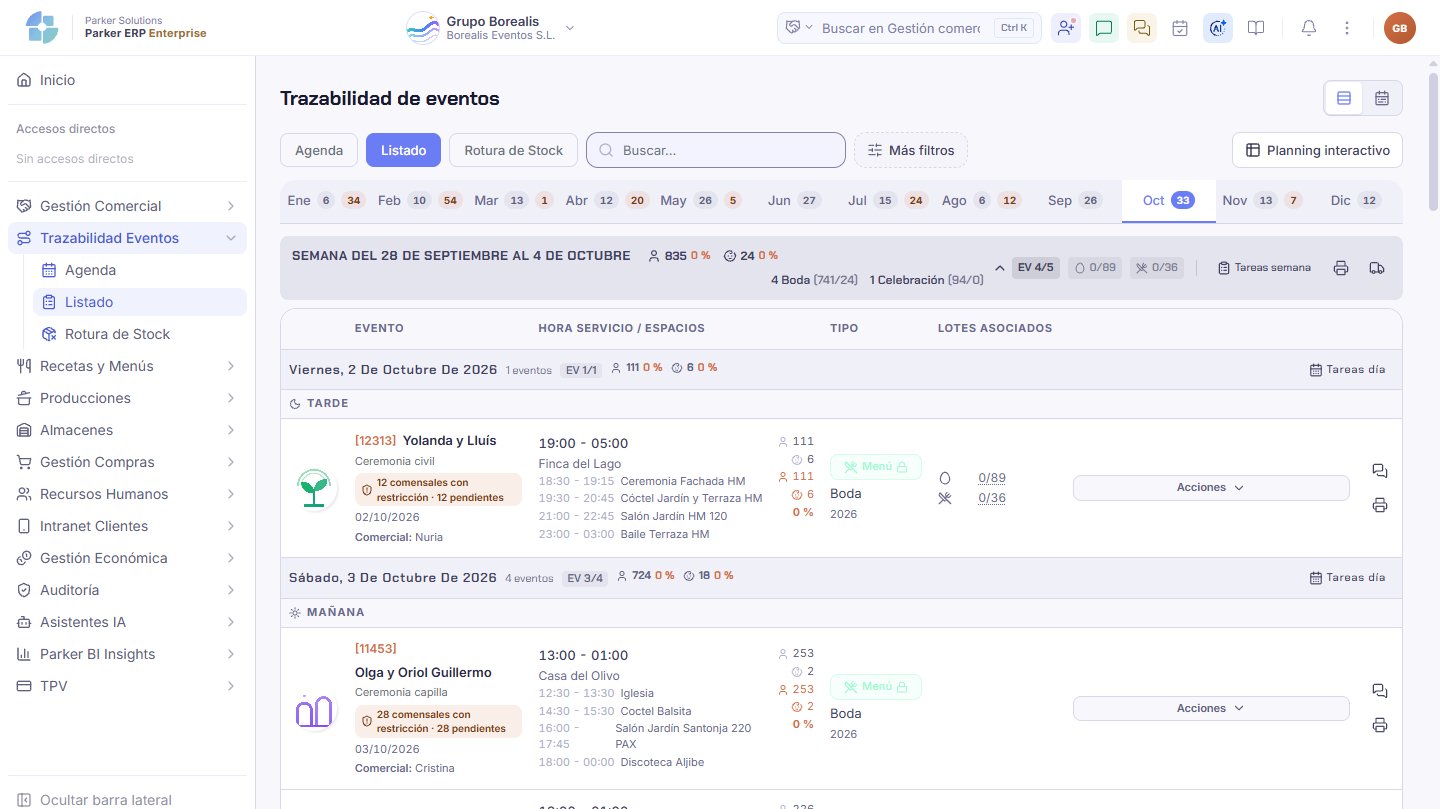Switch to list view layout icon
The width and height of the screenshot is (1440, 809).
point(1344,98)
